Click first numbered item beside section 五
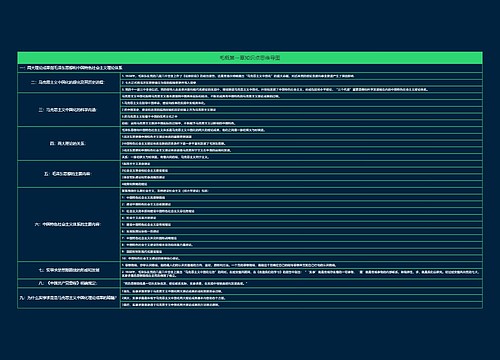 tap(301, 164)
